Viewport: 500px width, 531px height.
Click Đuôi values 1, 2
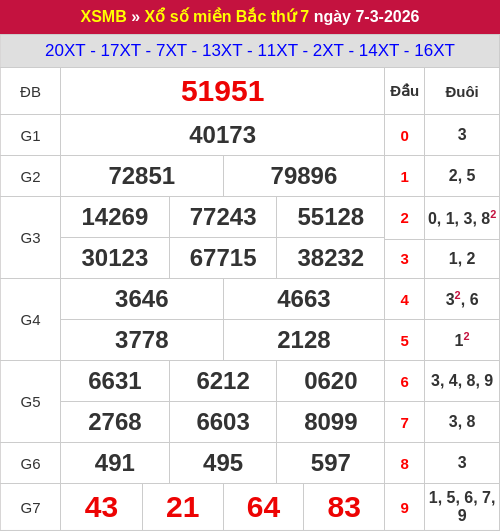click(x=462, y=258)
